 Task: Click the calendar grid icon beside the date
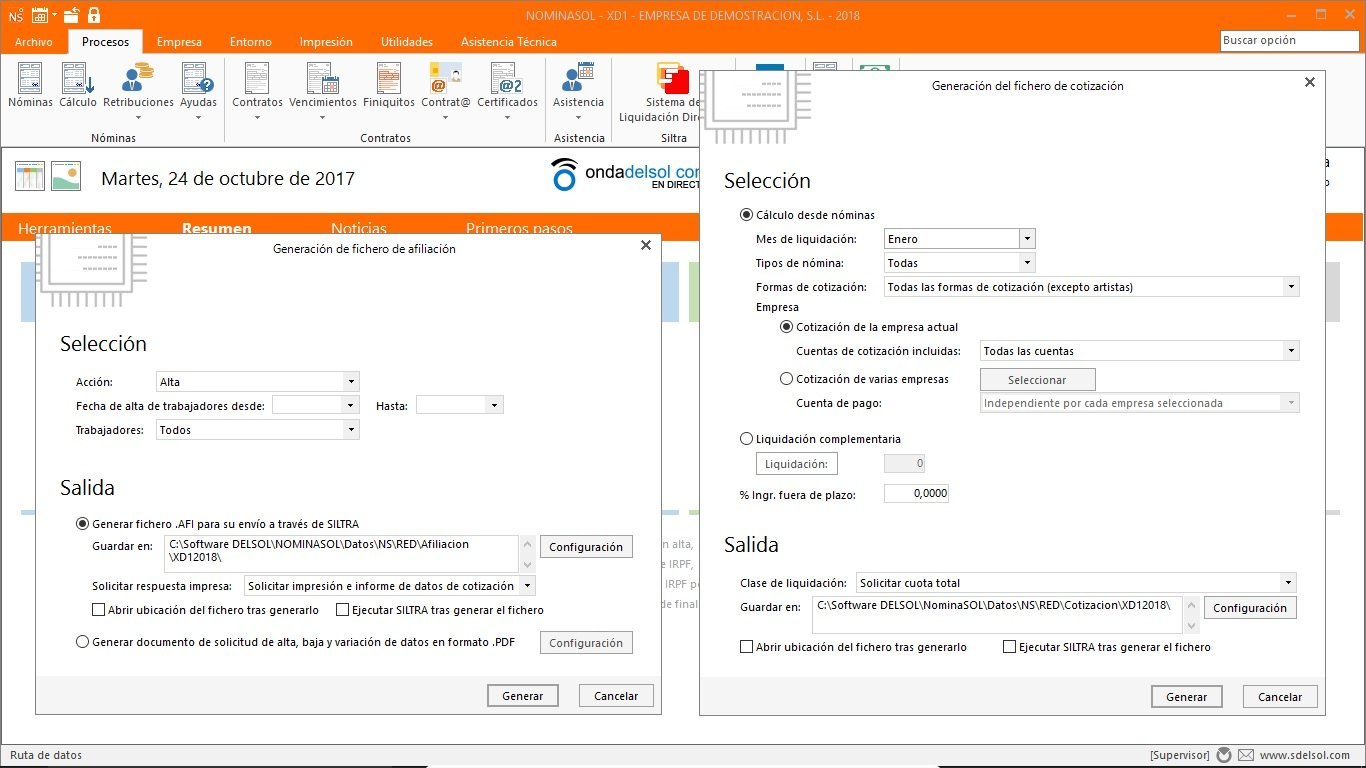coord(30,177)
